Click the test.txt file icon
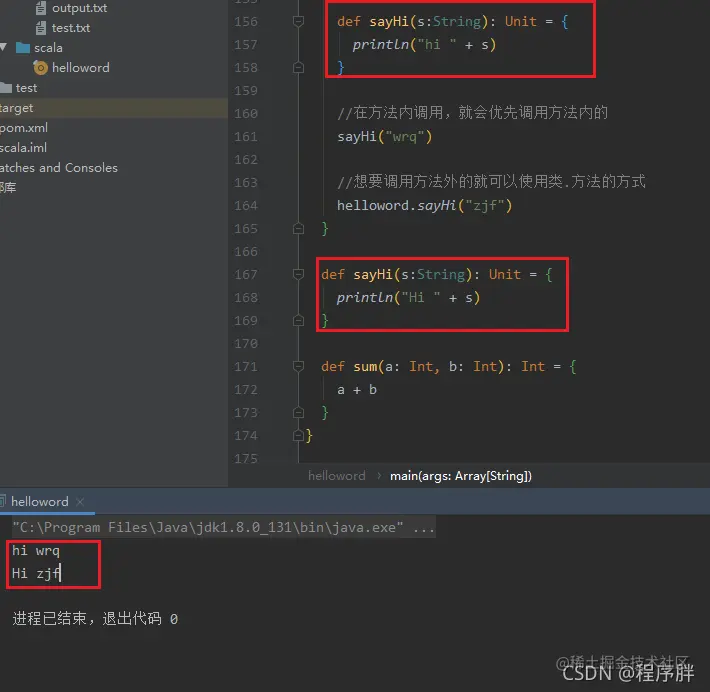This screenshot has height=692, width=710. 41,28
